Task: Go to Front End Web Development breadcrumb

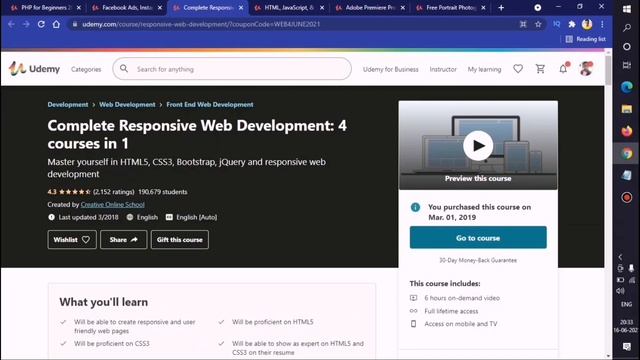Action: tap(210, 104)
